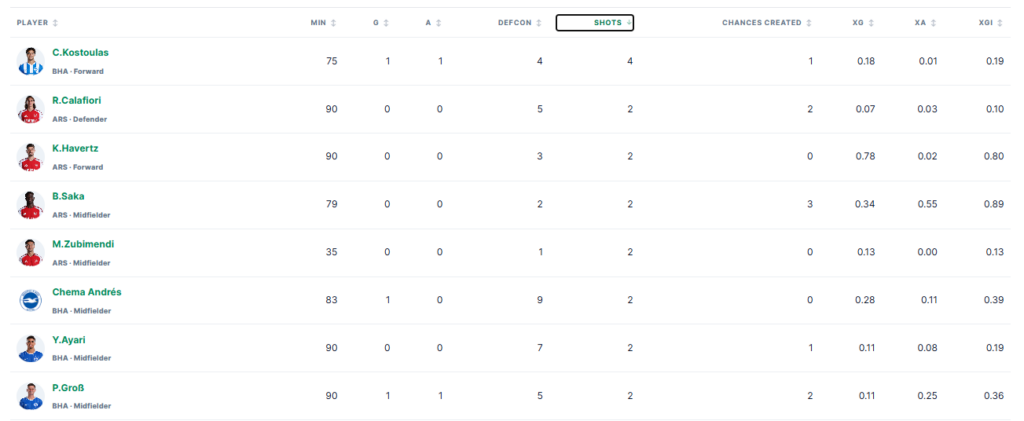
Task: Open Y.Ayari player name link
Action: (69, 339)
